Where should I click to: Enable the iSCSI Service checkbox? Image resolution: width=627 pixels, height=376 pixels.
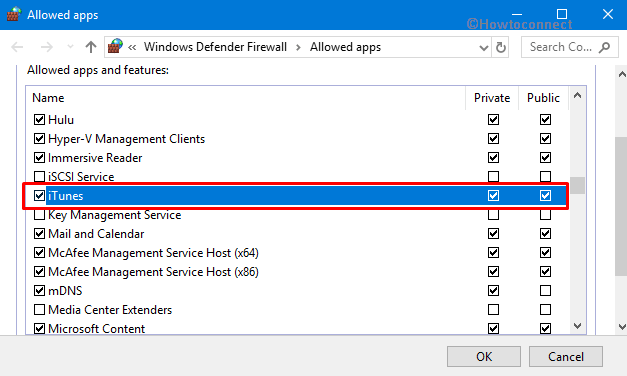point(39,176)
